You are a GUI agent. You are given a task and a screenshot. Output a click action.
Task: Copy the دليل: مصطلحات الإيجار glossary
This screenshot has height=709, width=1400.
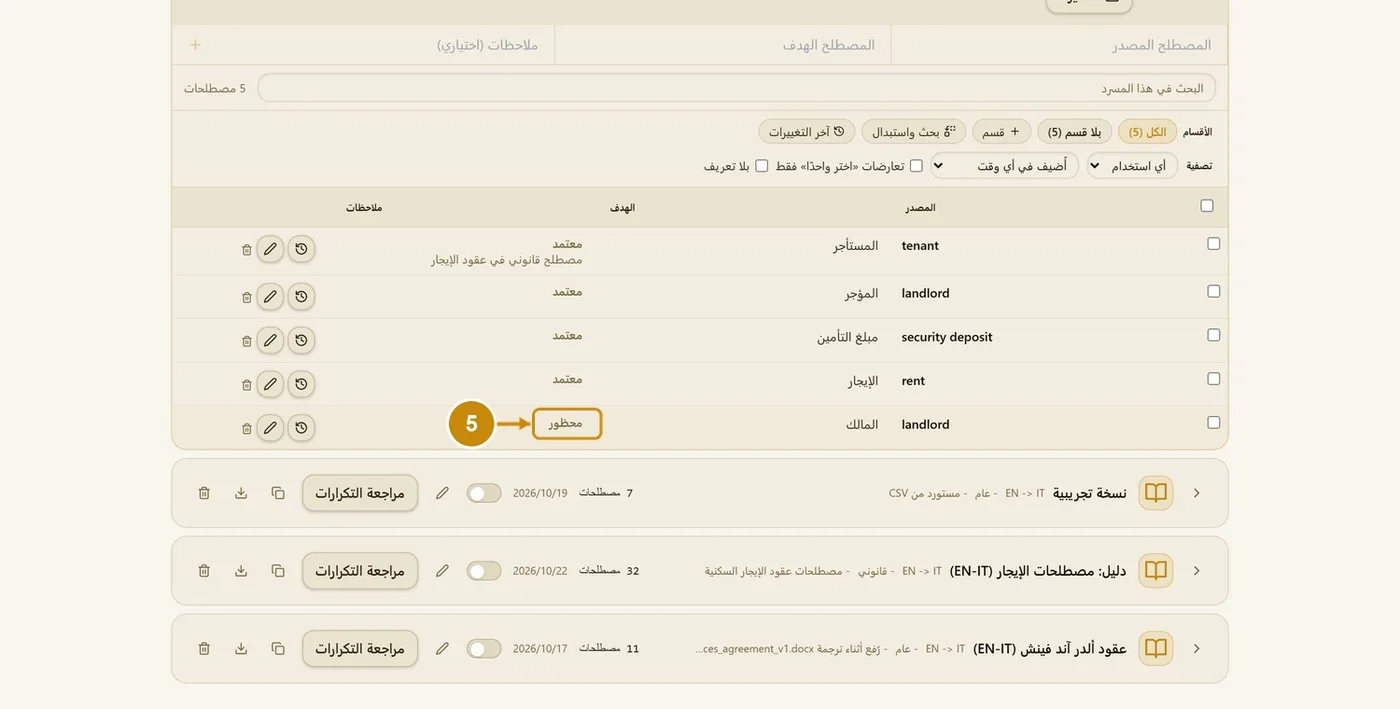pyautogui.click(x=278, y=571)
